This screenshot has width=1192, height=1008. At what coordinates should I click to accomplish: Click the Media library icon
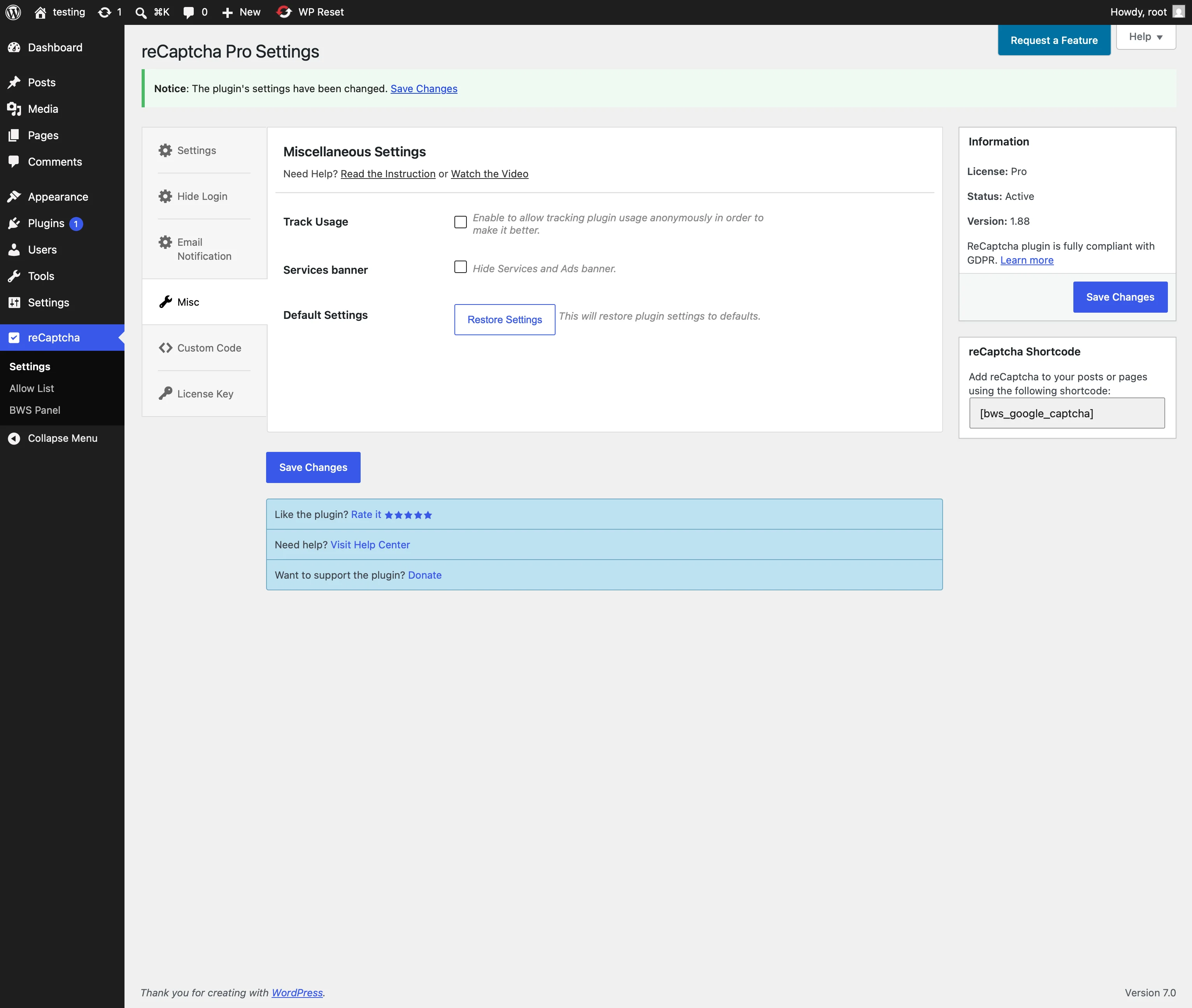(x=14, y=108)
